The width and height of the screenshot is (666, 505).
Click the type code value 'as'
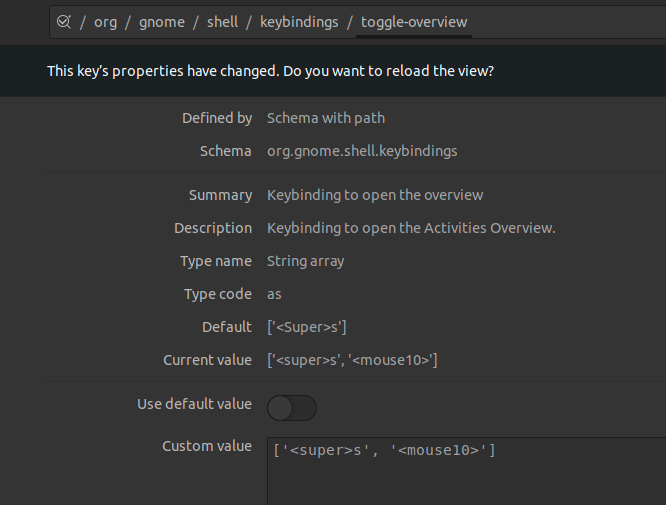click(x=274, y=294)
